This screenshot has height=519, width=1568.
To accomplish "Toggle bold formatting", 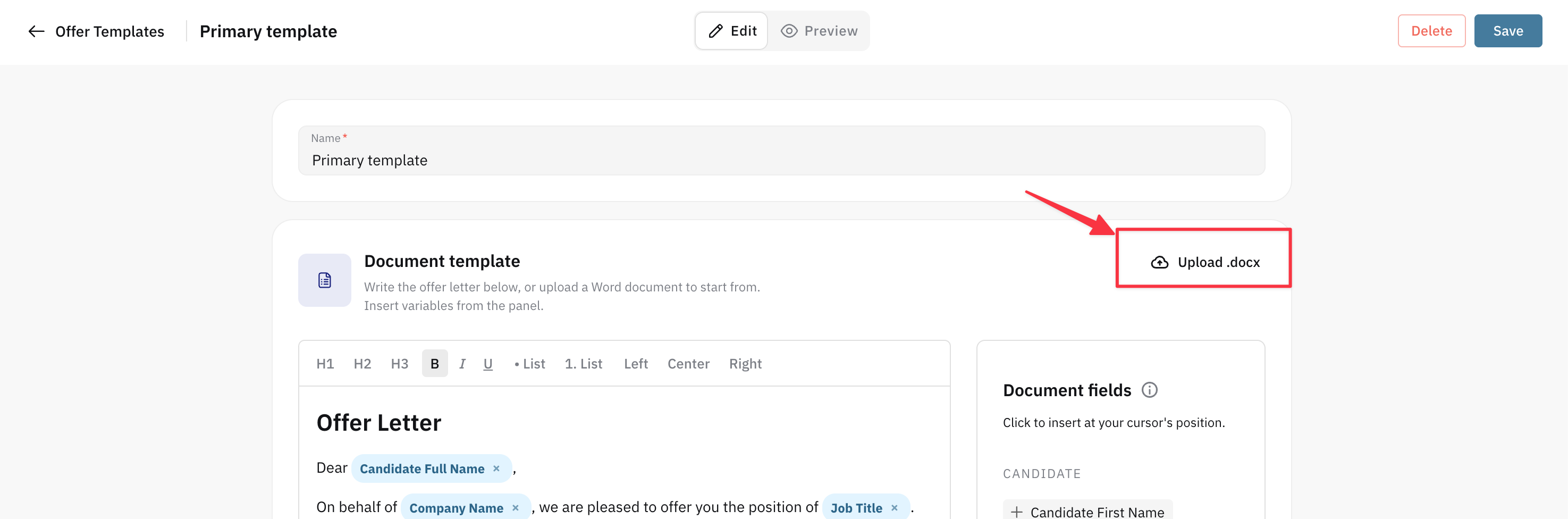I will click(x=435, y=364).
